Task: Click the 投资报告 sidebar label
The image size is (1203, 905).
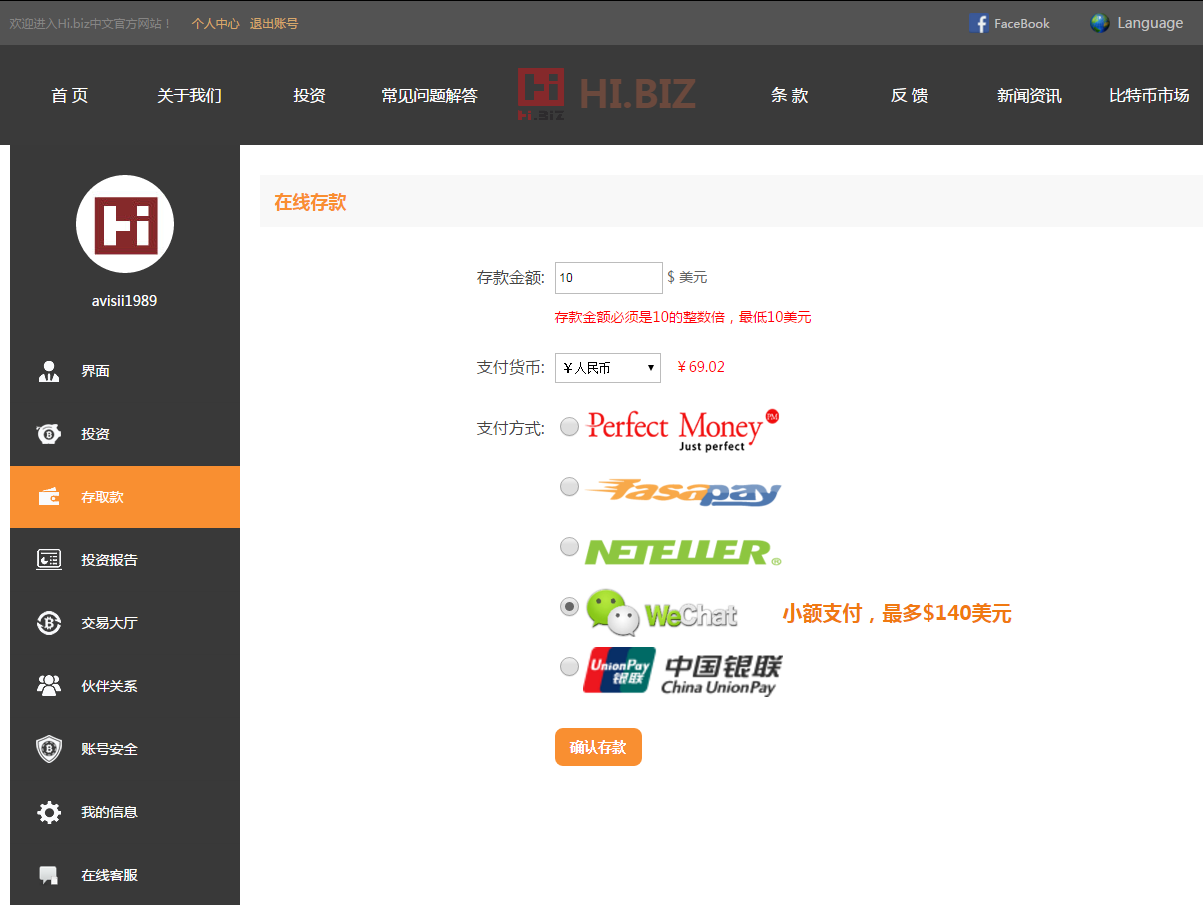Action: [x=110, y=560]
